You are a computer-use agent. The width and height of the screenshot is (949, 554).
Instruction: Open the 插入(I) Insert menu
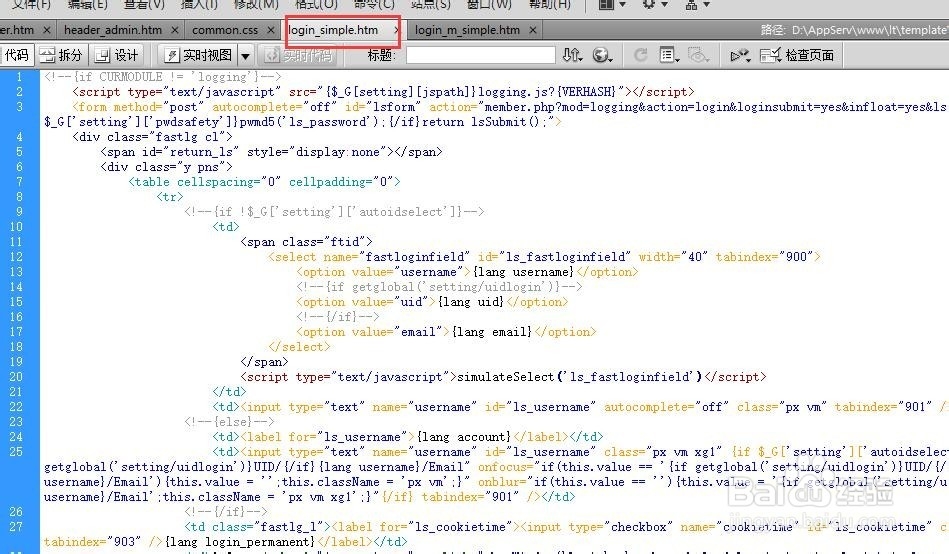(x=199, y=4)
